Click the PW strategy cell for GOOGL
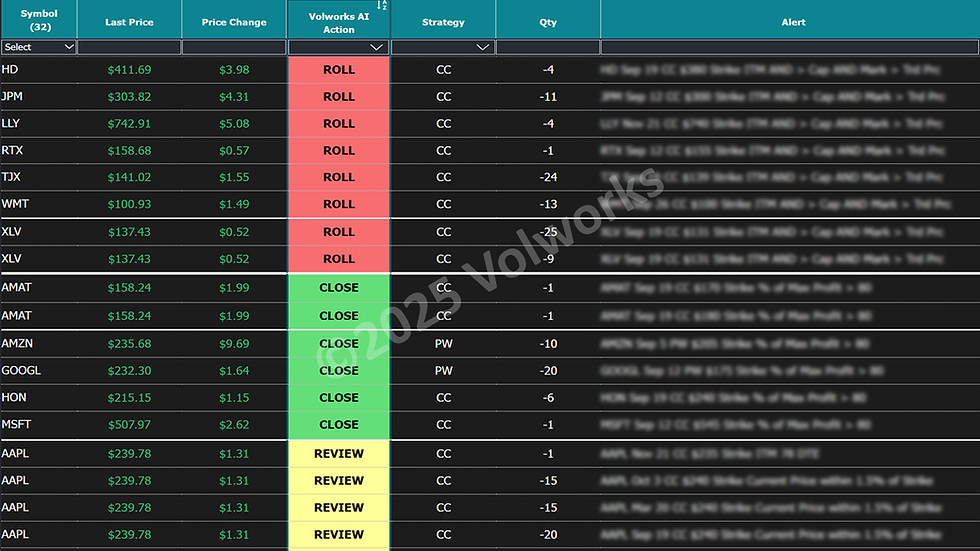980x551 pixels. (x=443, y=370)
